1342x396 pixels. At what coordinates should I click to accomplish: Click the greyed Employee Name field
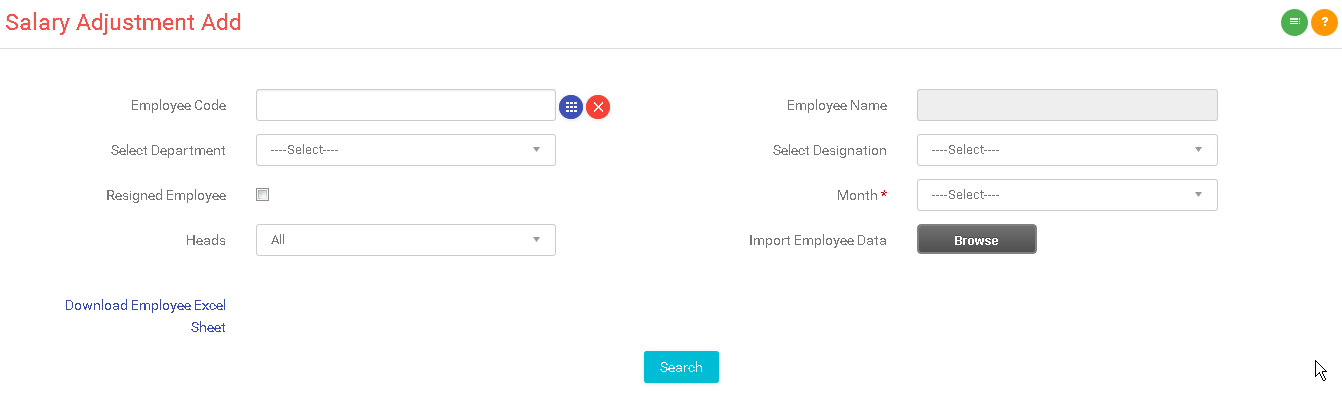1067,105
